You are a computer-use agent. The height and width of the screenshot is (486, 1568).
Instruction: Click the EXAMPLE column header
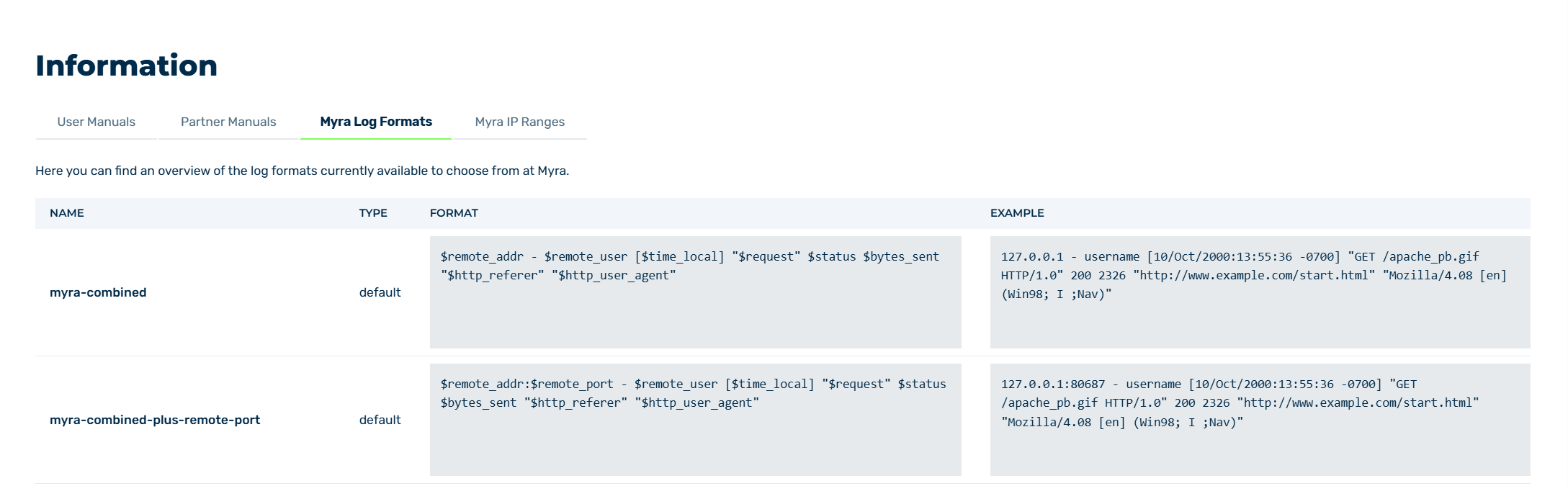click(x=1017, y=213)
